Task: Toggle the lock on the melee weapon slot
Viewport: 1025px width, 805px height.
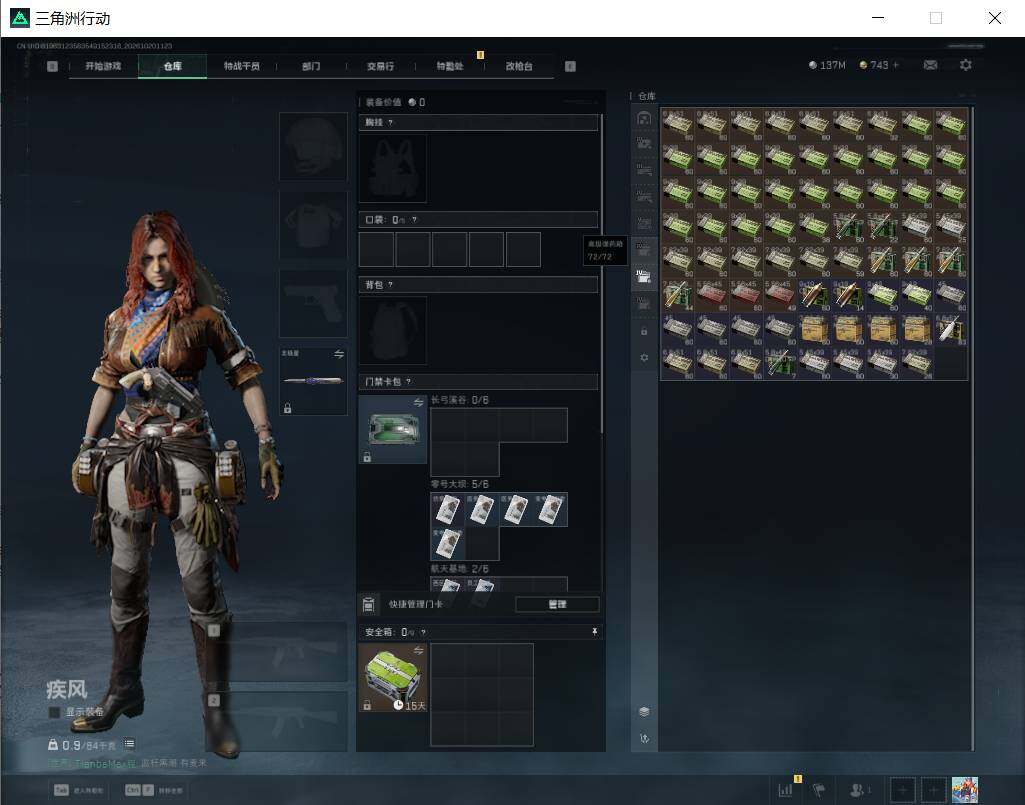Action: tap(288, 409)
